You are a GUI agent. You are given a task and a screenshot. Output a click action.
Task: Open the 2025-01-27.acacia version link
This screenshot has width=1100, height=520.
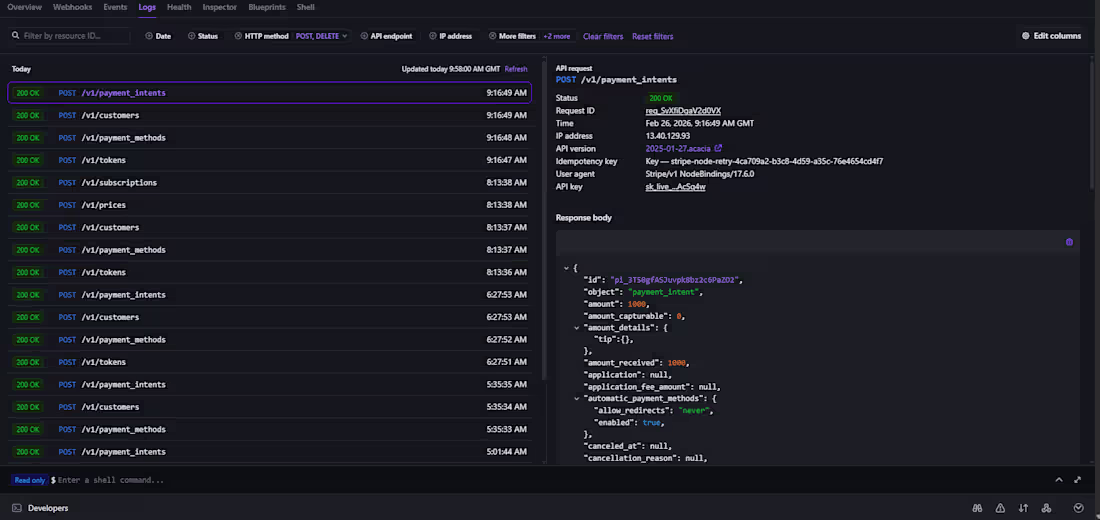click(678, 149)
